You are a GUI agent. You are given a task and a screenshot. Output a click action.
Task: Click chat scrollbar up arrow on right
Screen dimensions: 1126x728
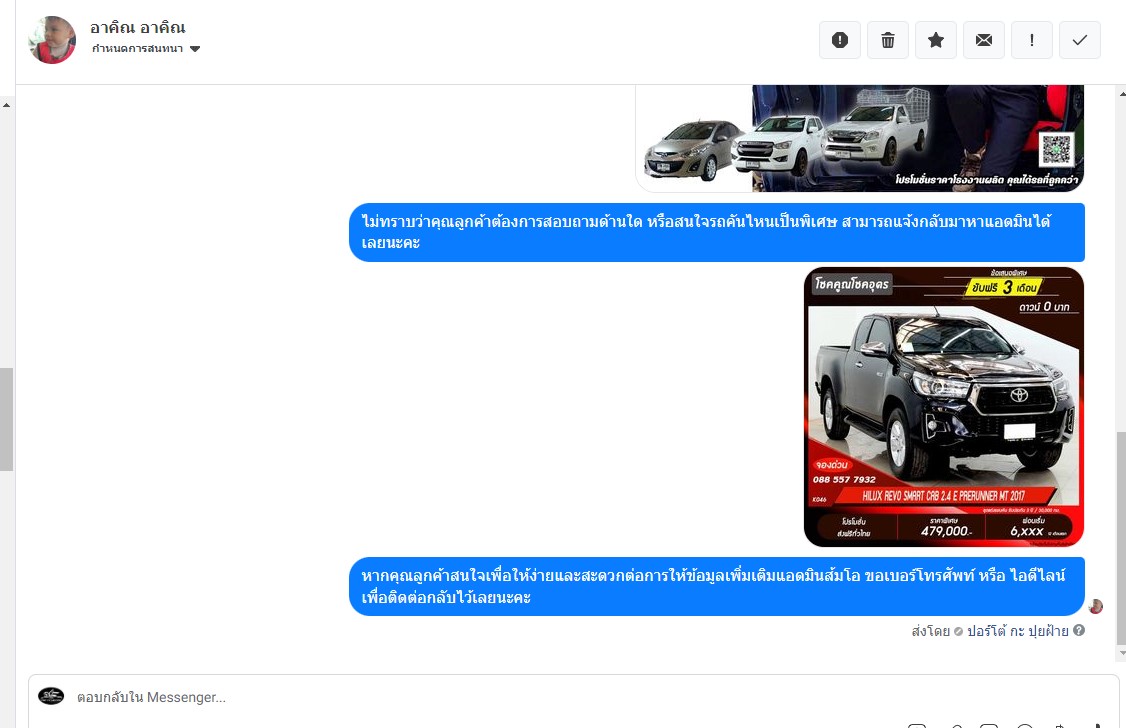[x=1122, y=94]
